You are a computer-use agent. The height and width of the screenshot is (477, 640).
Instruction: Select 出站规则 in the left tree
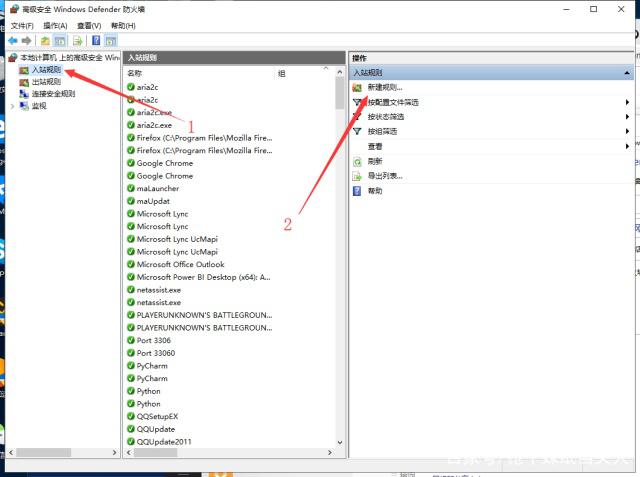coord(46,82)
